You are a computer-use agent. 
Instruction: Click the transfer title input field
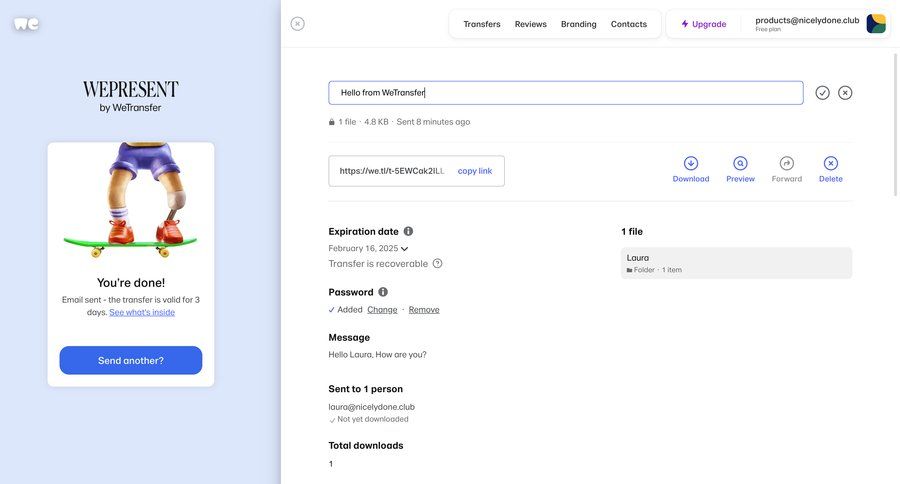click(x=566, y=92)
